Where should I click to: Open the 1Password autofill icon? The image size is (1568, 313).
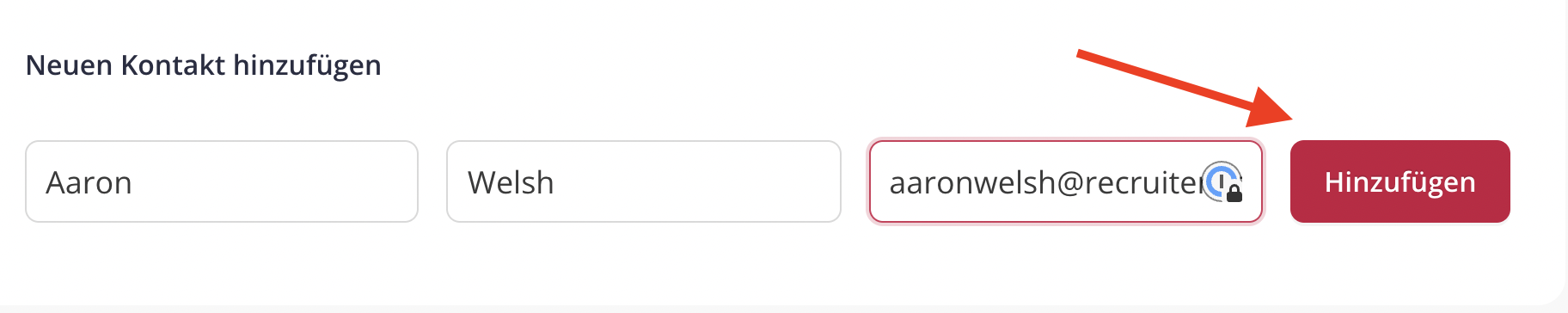[1222, 181]
